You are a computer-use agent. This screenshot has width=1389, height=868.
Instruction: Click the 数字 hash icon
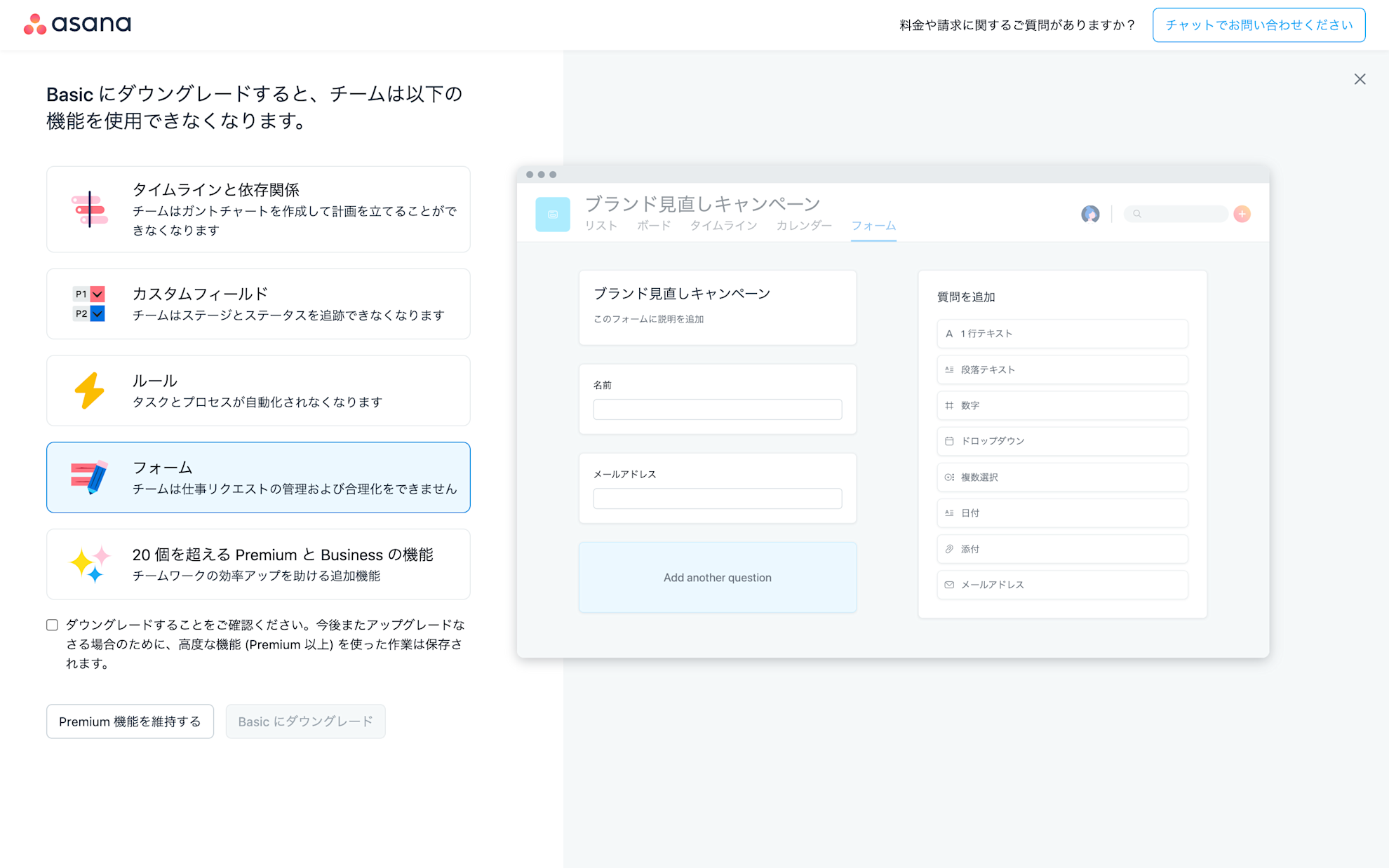point(949,405)
